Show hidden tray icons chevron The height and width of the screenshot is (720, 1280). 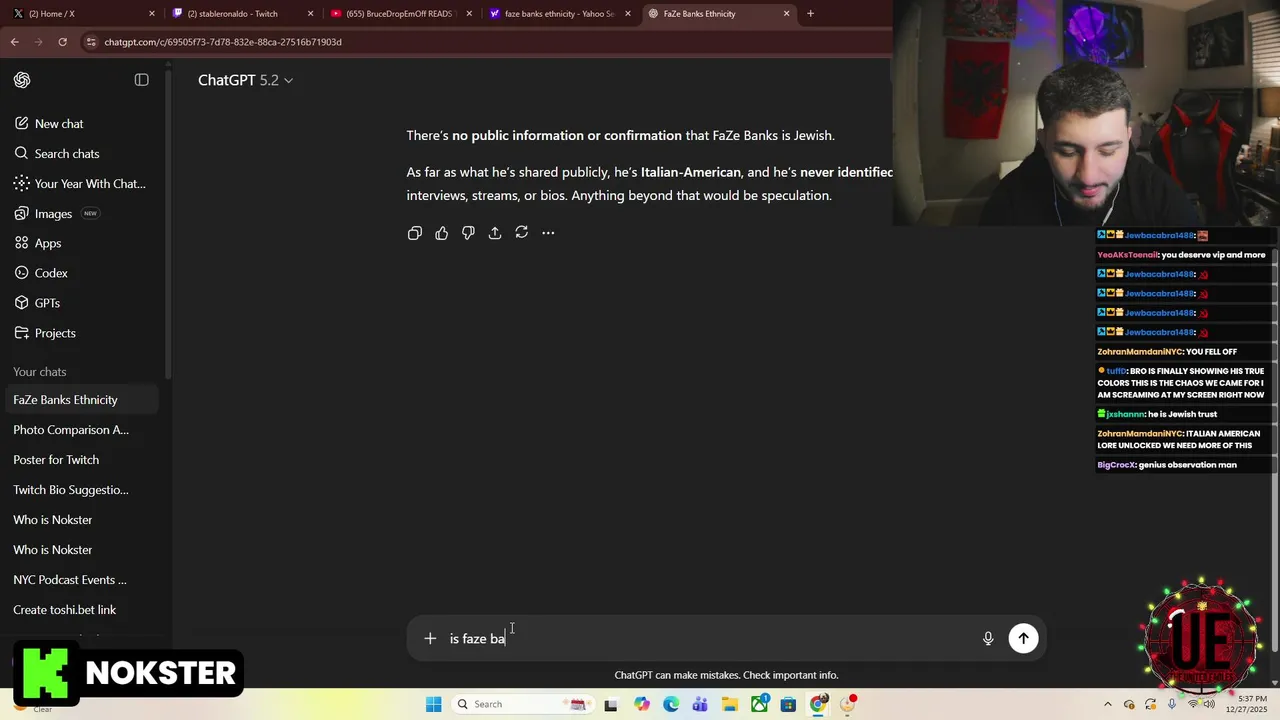[x=1107, y=704]
